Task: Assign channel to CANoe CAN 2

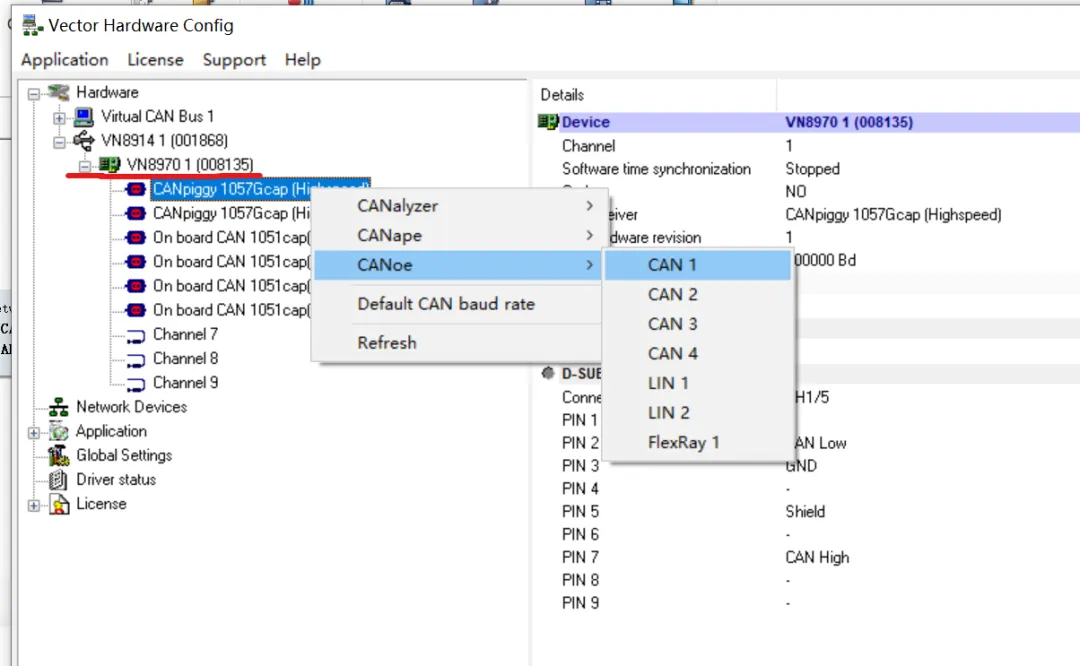Action: [698, 295]
